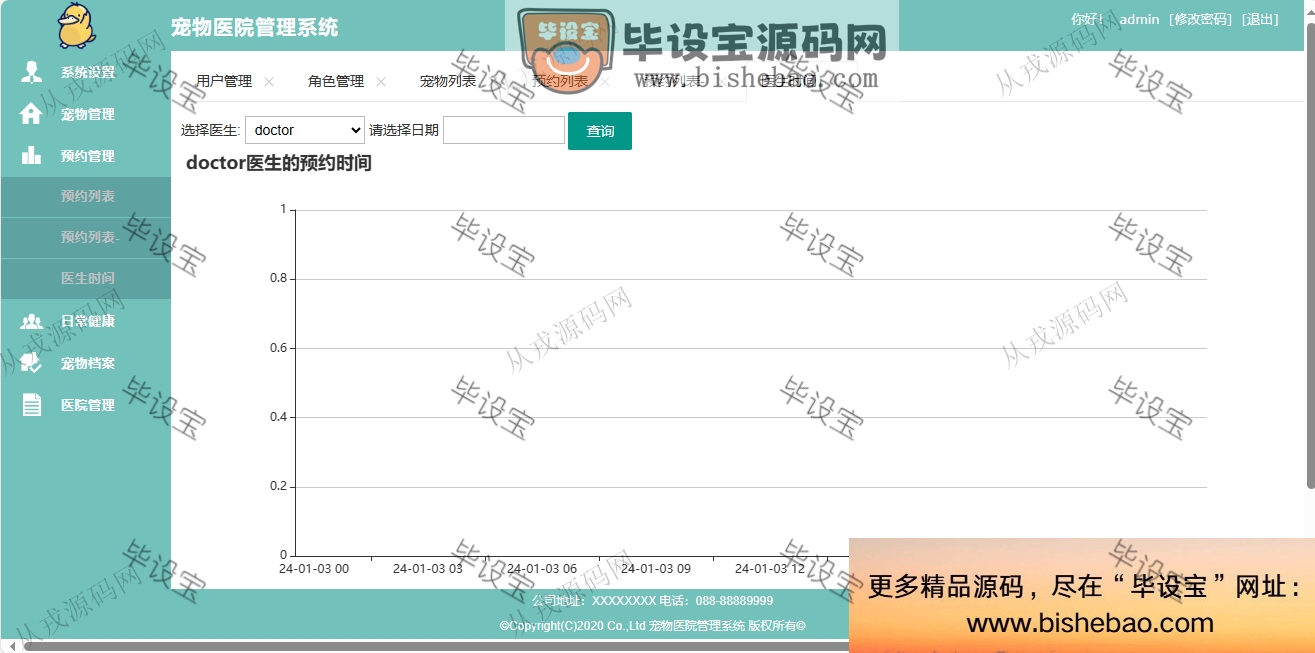Viewport: 1315px width, 653px height.
Task: Click x-axis label 24-01-03 00
Action: point(314,569)
